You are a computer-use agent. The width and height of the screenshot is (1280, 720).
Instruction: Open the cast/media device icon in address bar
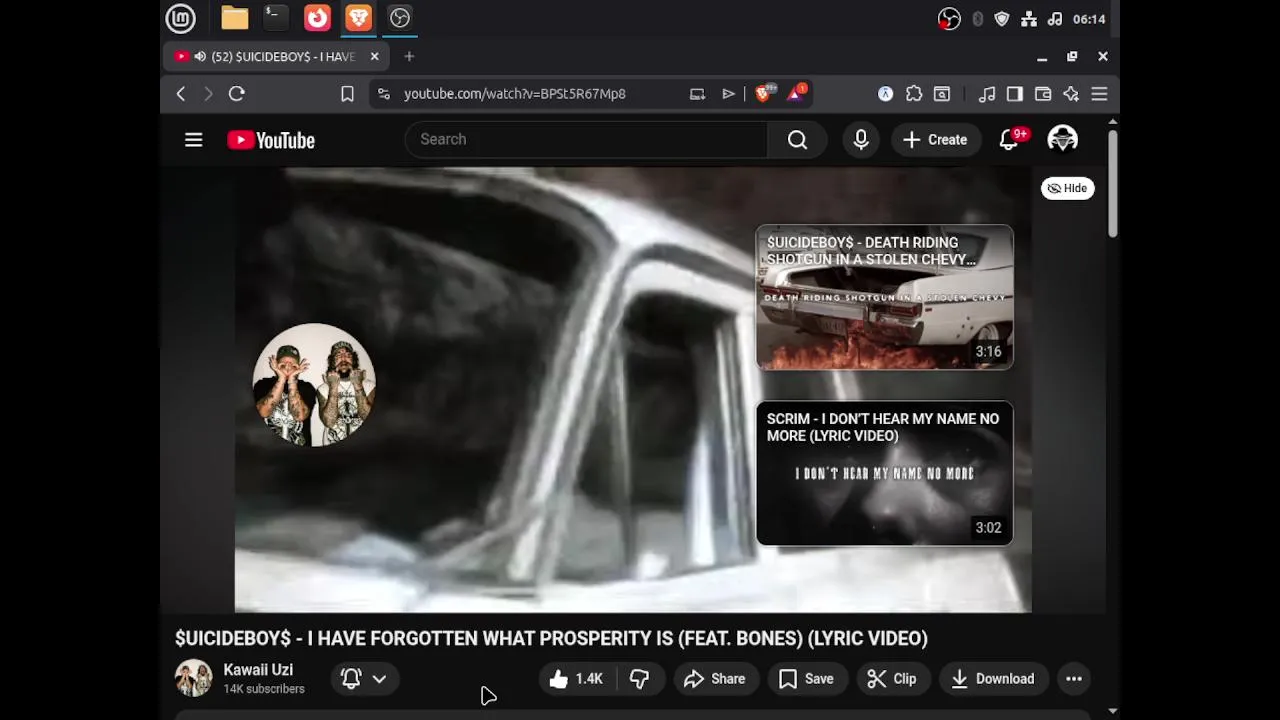tap(697, 94)
